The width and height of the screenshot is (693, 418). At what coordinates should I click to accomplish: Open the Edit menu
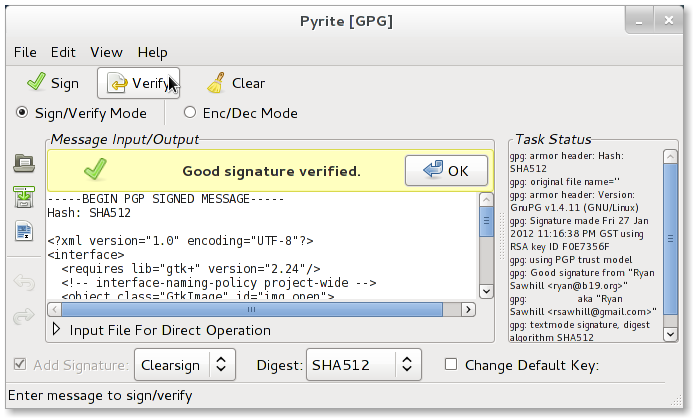[63, 52]
